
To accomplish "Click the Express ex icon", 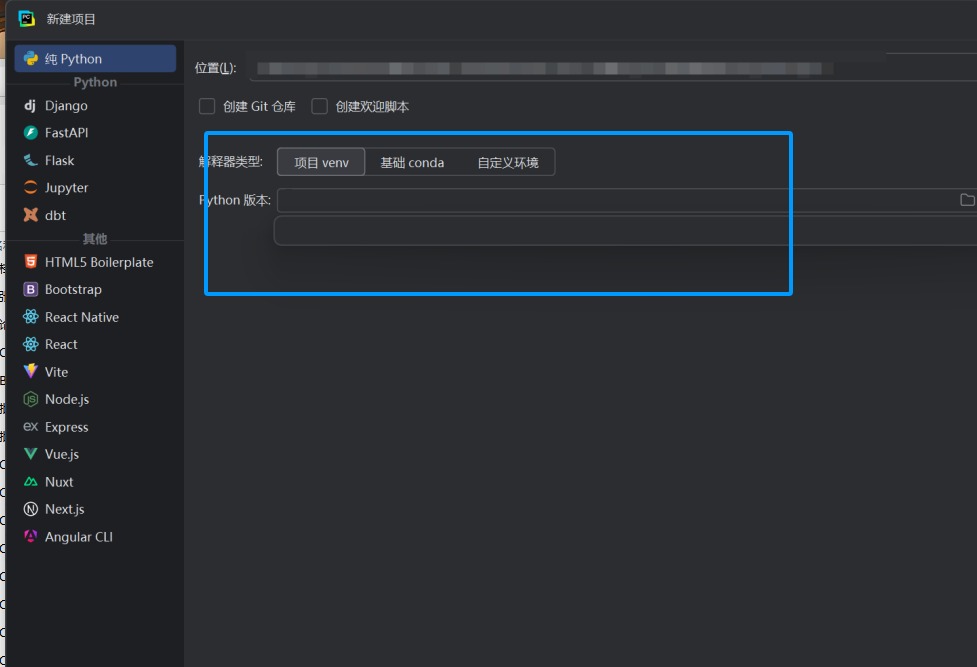I will [x=31, y=426].
